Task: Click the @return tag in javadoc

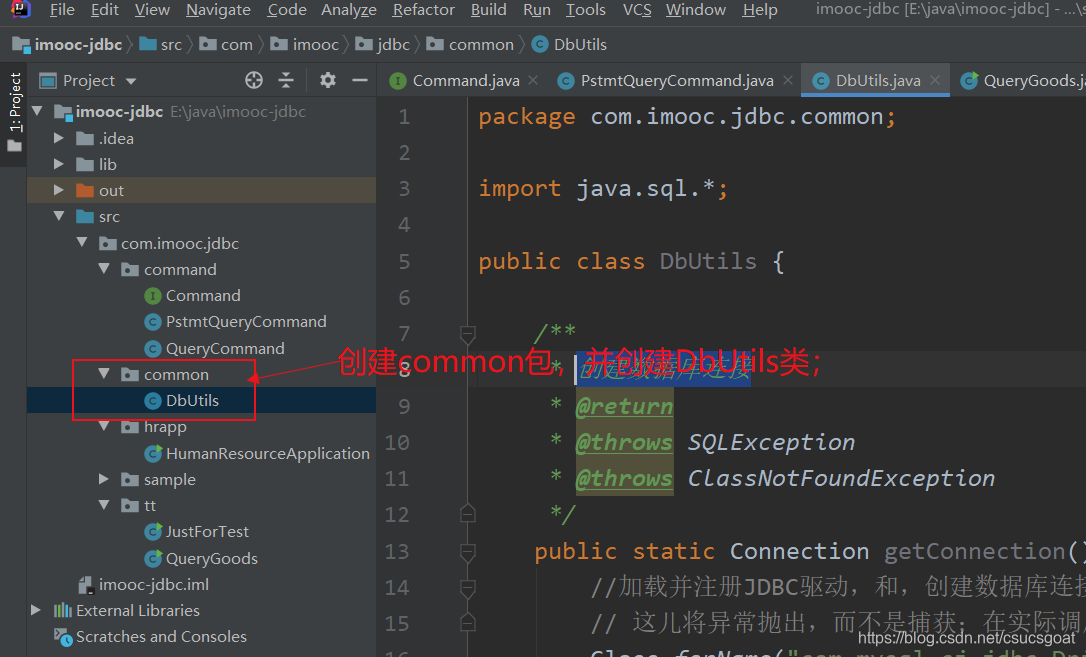Action: (x=624, y=406)
